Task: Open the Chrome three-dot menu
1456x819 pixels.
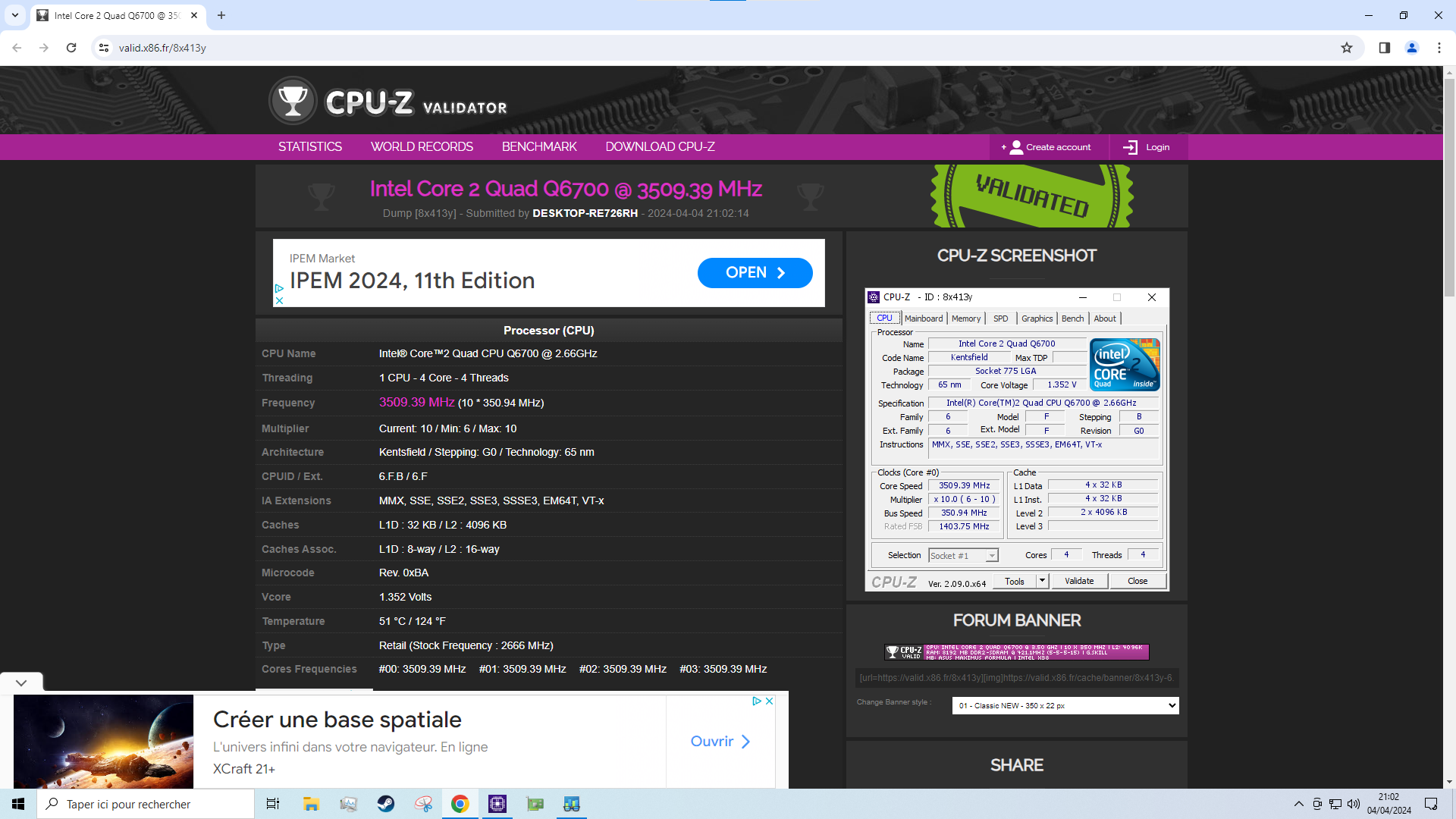Action: click(1439, 48)
